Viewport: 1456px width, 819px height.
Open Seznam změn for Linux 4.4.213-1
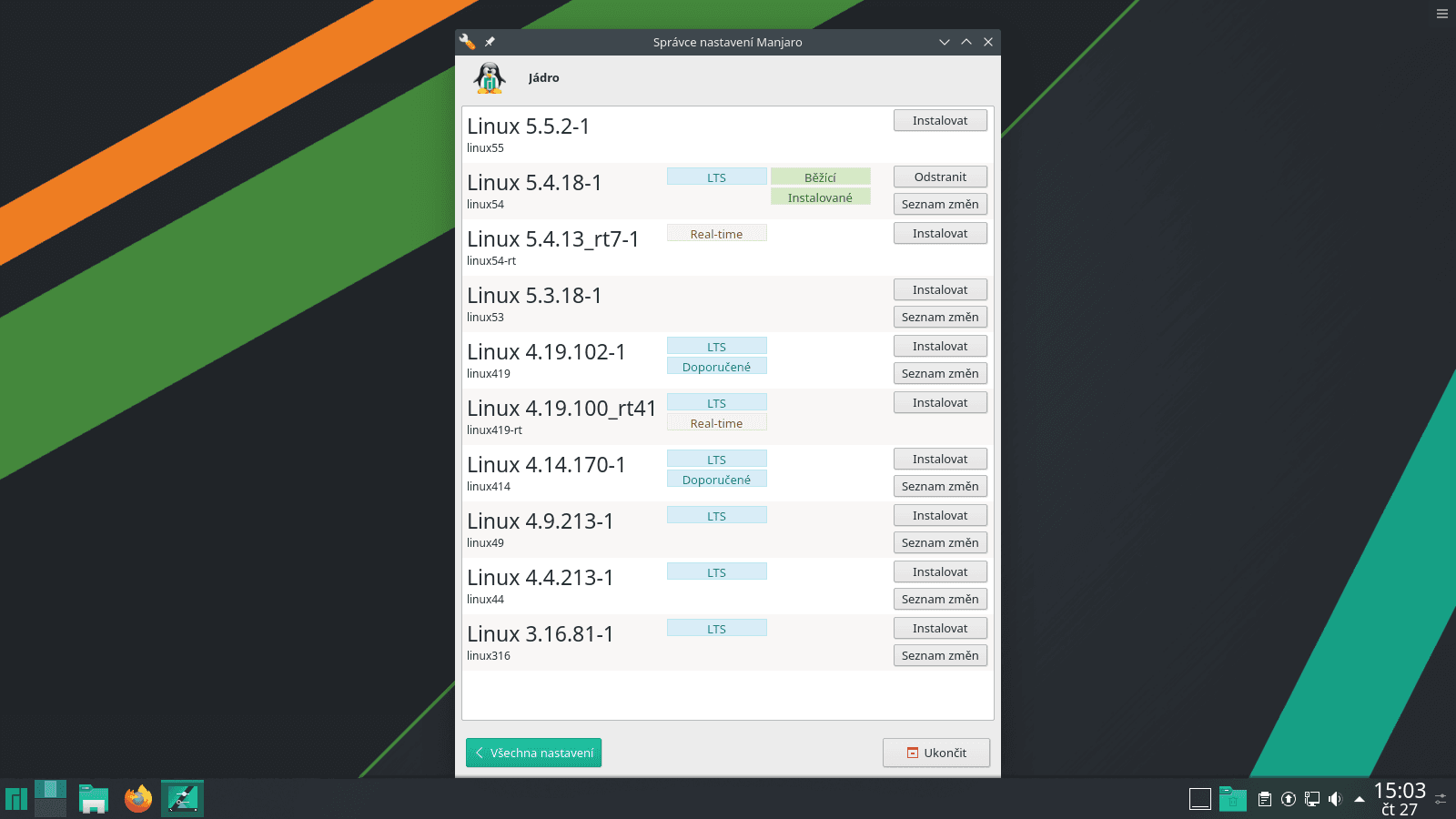(x=940, y=600)
